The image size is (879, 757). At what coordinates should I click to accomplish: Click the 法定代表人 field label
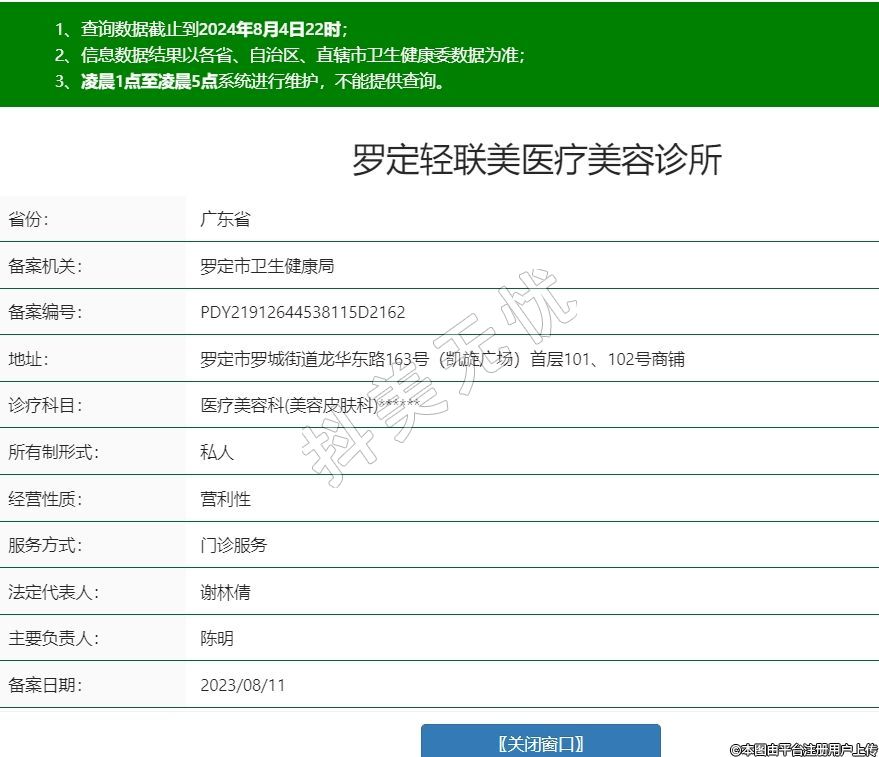pyautogui.click(x=54, y=592)
